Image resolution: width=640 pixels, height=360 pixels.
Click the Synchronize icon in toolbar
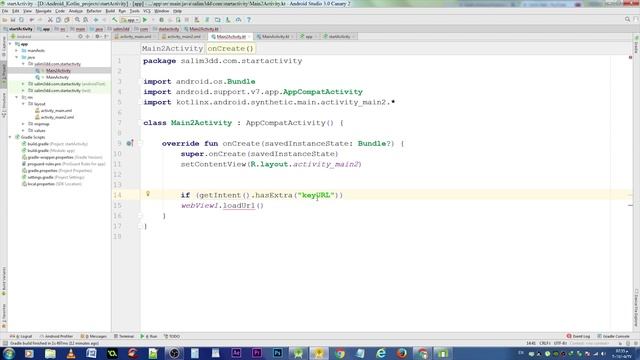(21, 20)
